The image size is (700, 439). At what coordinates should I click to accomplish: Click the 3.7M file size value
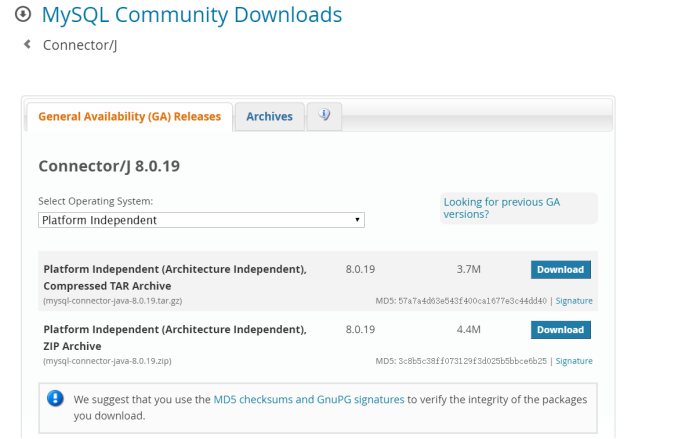point(468,269)
